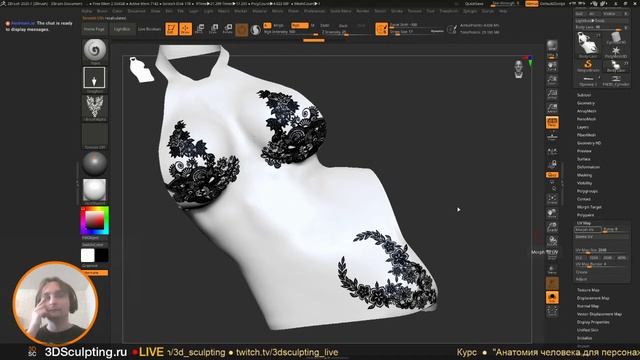
Task: Expand the Deformation sub-palette
Action: click(588, 167)
